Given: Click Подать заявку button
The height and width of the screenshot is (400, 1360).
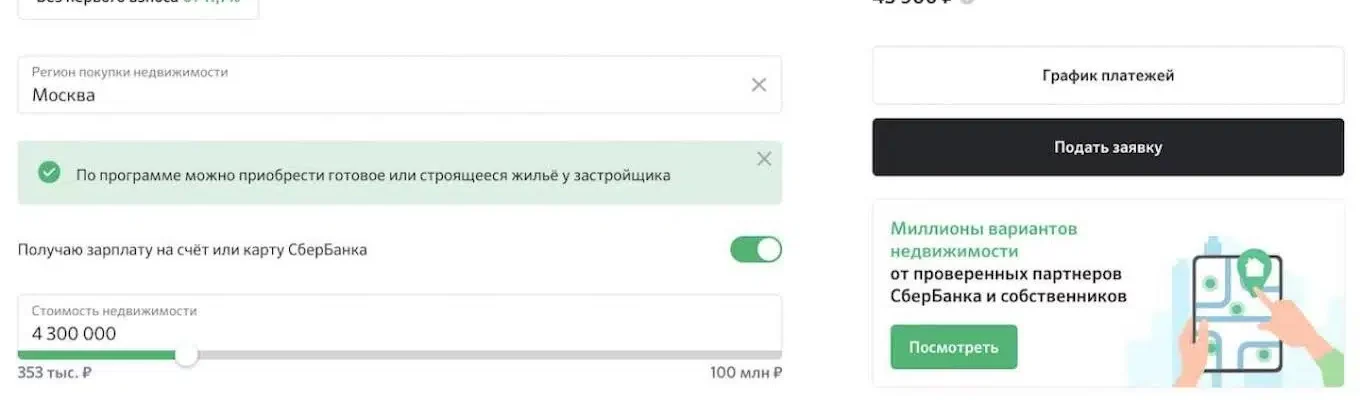Looking at the screenshot, I should pos(1108,147).
